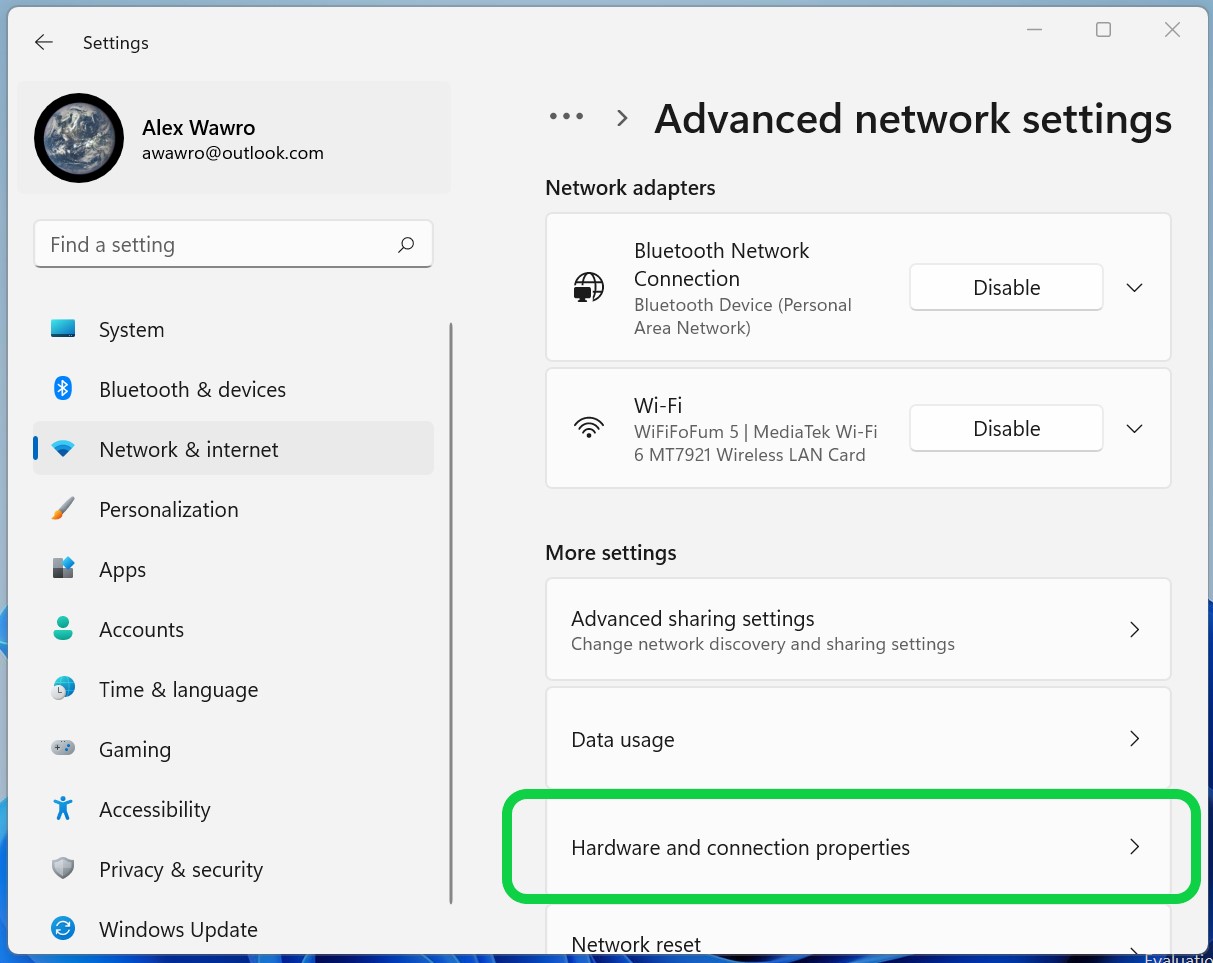Viewport: 1213px width, 963px height.
Task: Go to Time & language settings
Action: point(178,690)
